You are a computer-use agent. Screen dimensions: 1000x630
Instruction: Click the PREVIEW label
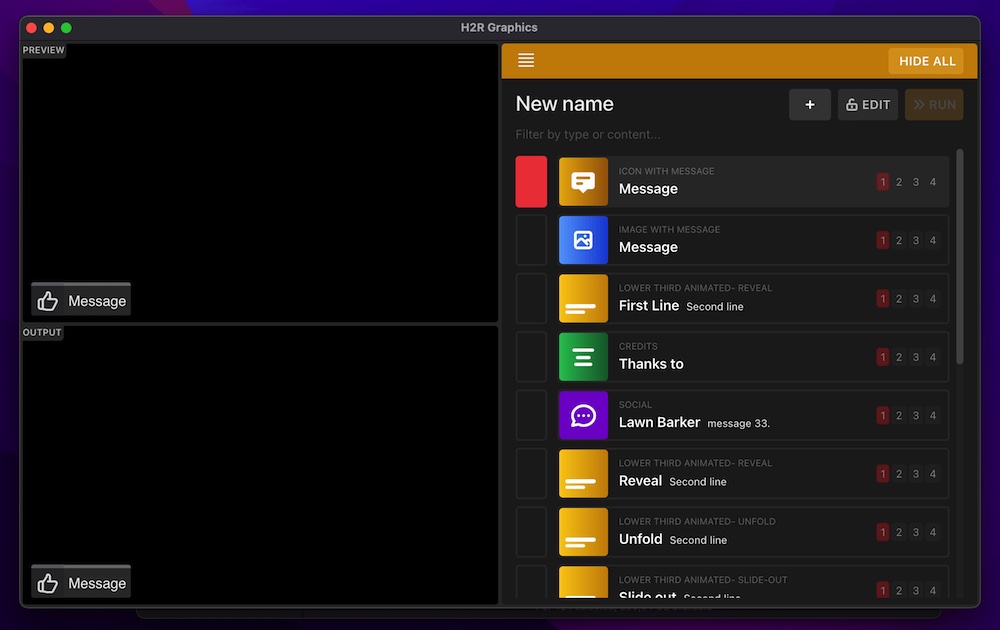pos(43,50)
